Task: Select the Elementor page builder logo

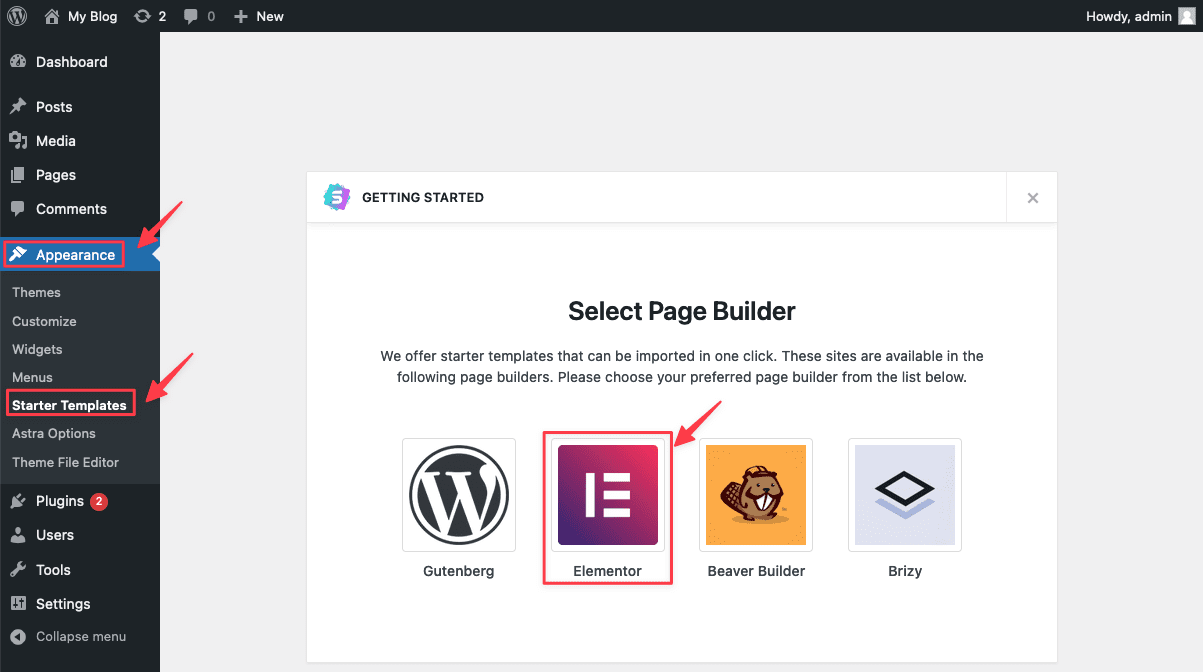Action: [x=607, y=495]
